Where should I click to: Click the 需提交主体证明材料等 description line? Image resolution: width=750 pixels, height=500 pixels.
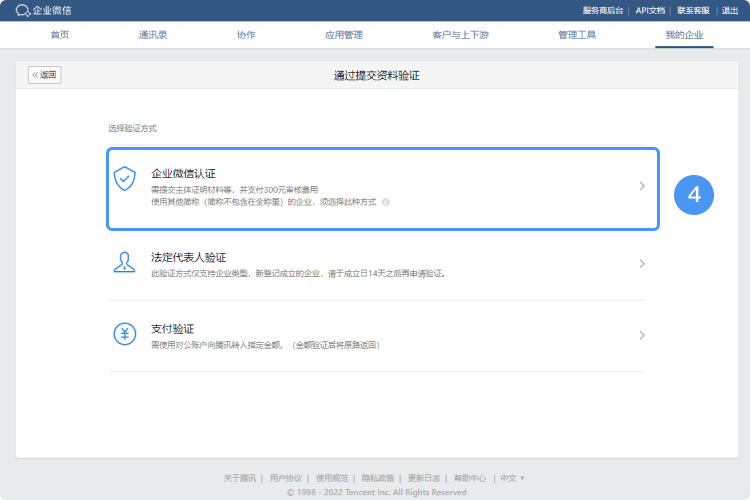click(x=234, y=189)
